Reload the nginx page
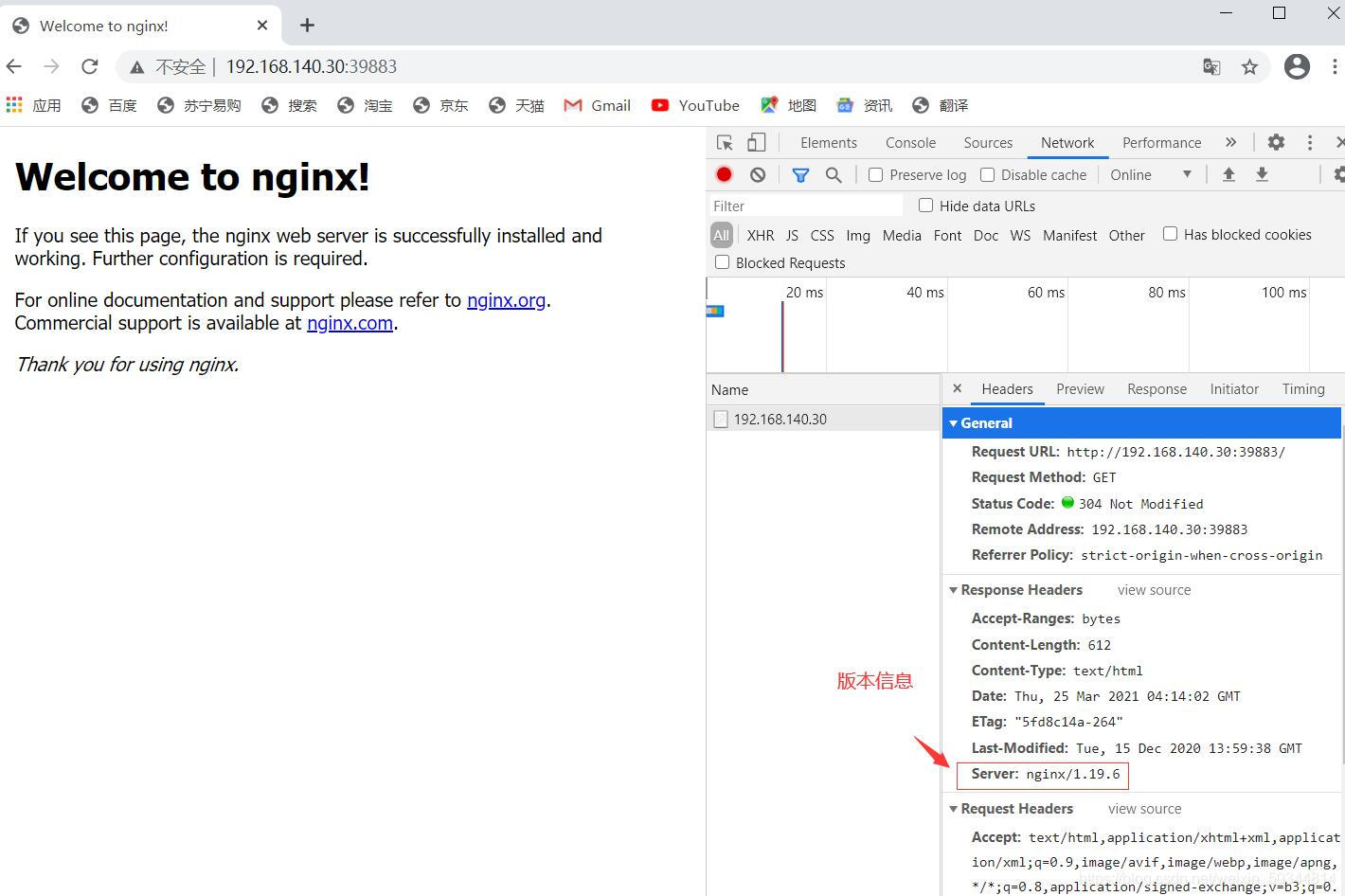 tap(89, 66)
